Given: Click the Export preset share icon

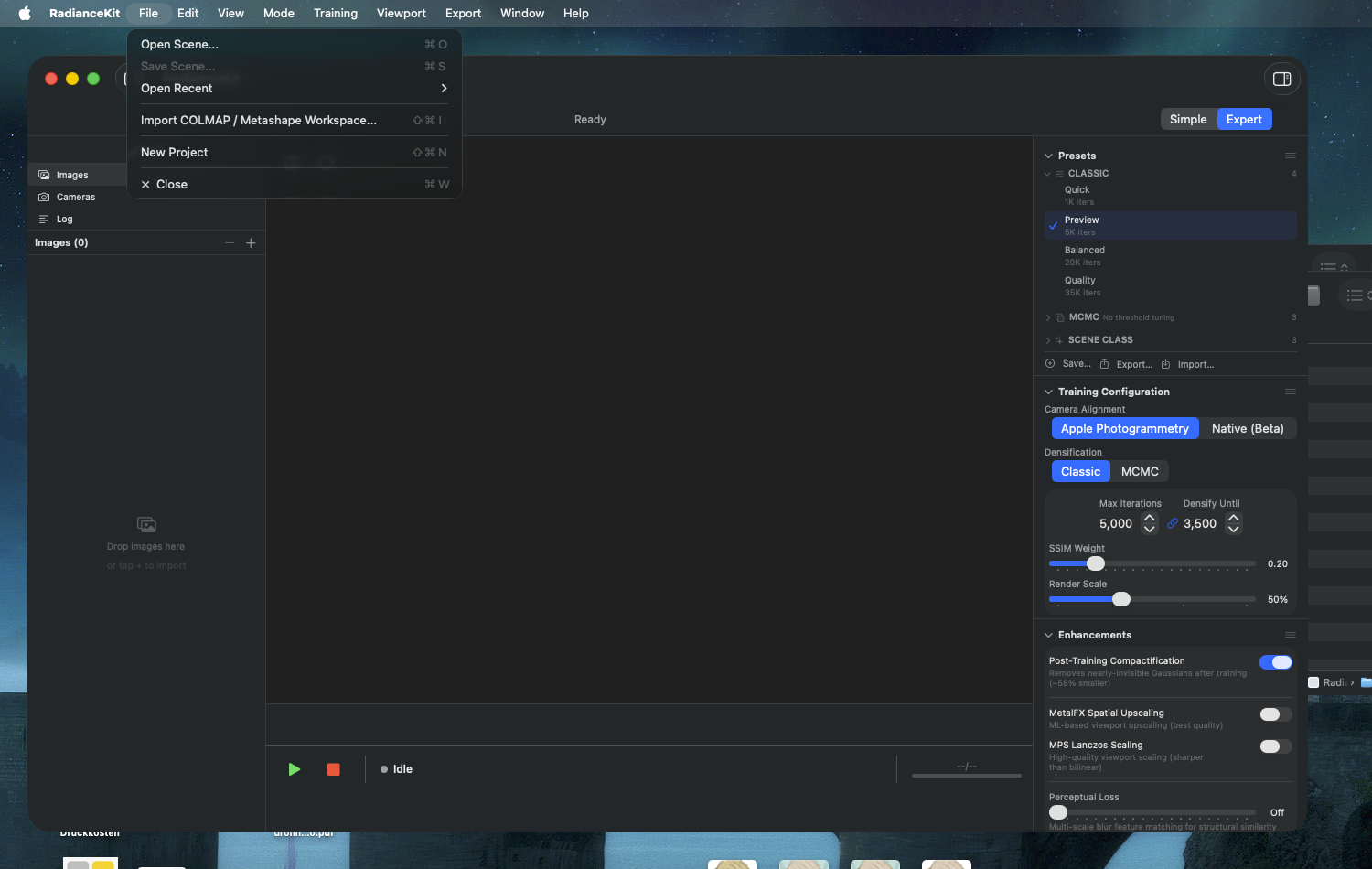Looking at the screenshot, I should coord(1105,363).
